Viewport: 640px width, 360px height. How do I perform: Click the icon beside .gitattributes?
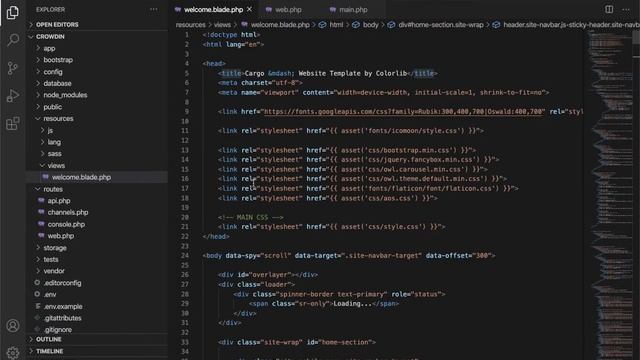(38, 318)
